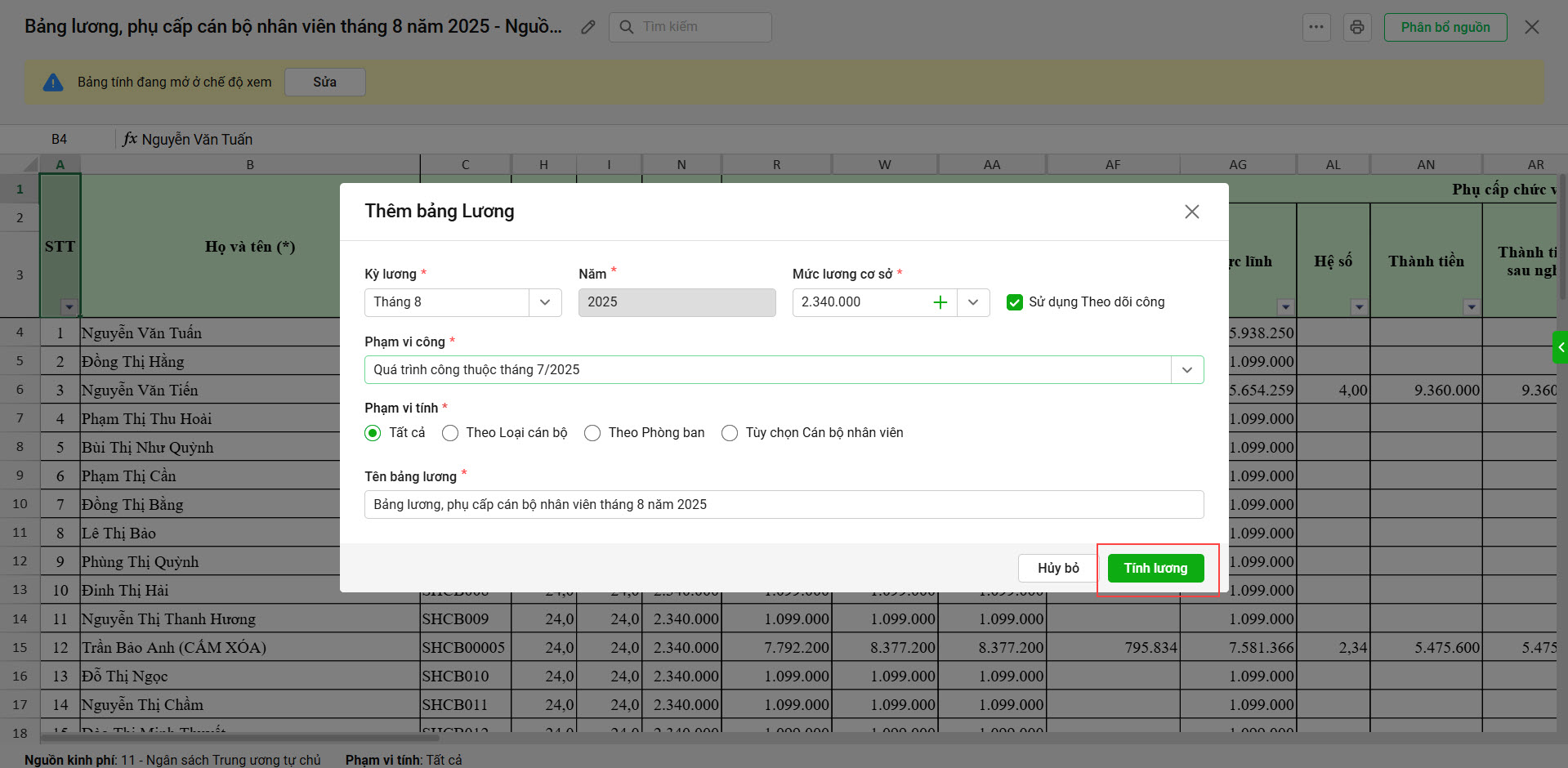Click the green side panel collapse arrow
Viewport: 1568px width, 768px height.
pyautogui.click(x=1560, y=347)
